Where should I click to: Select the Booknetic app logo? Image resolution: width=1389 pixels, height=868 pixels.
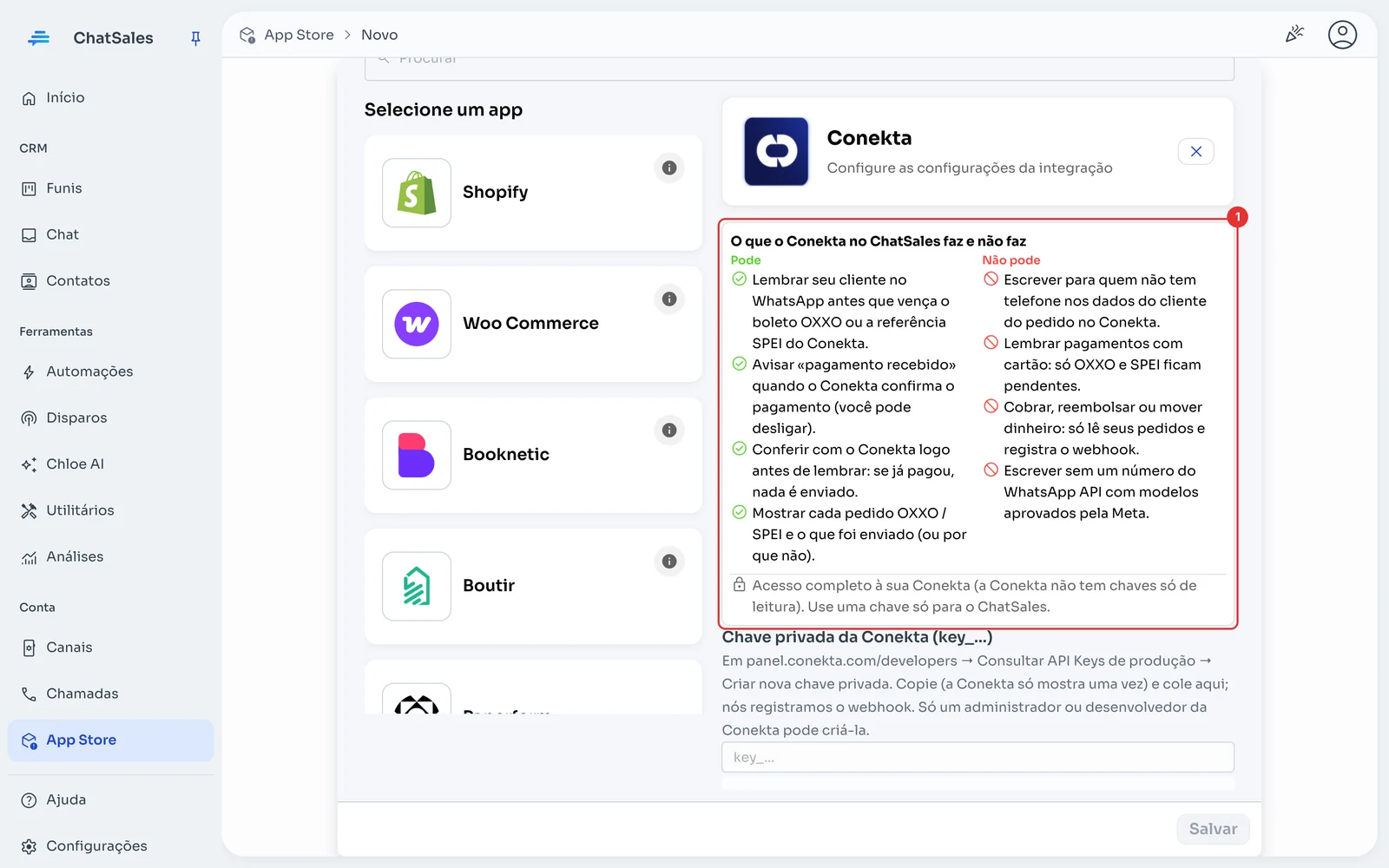(417, 455)
